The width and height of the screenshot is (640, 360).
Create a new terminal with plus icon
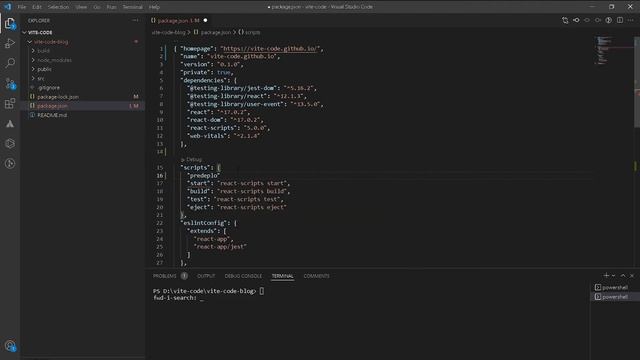click(x=607, y=276)
